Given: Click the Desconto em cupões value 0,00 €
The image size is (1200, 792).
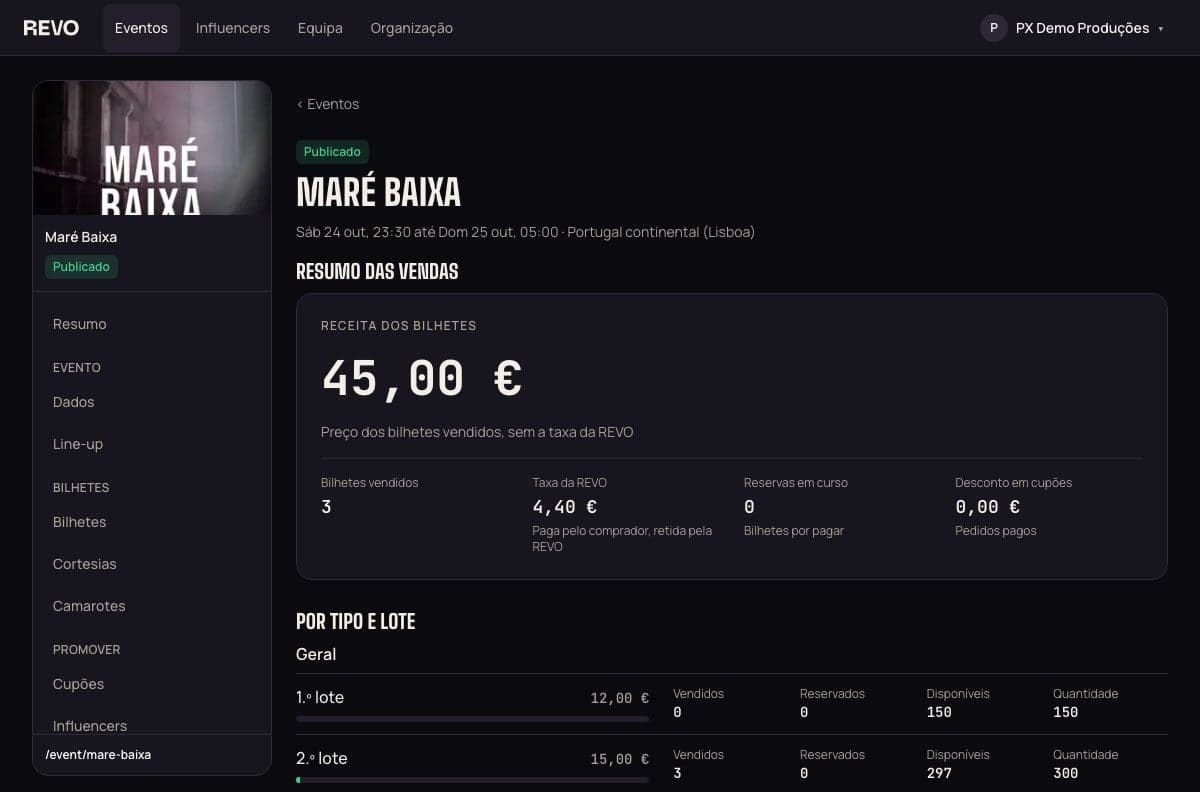Looking at the screenshot, I should click(x=988, y=507).
